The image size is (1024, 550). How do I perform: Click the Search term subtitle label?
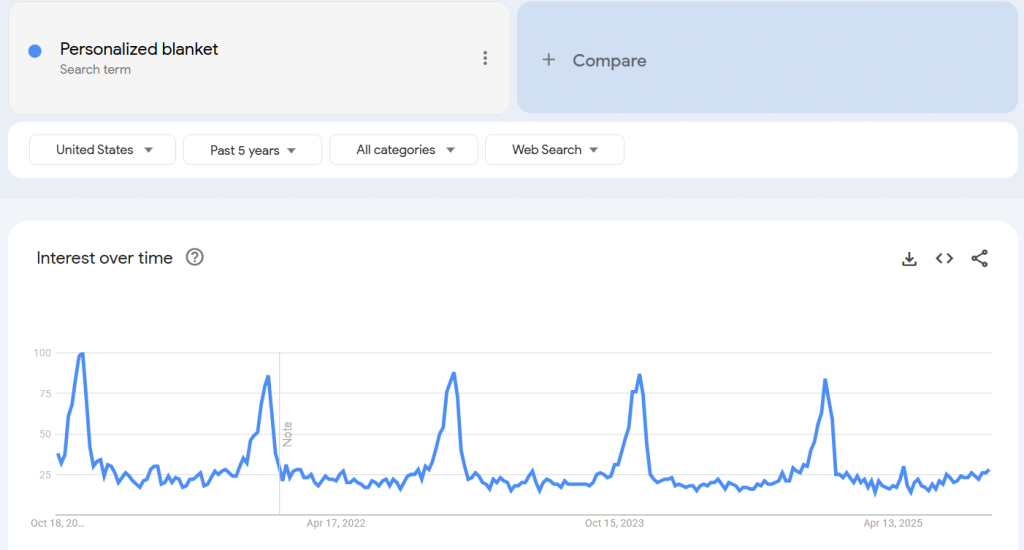pos(95,70)
